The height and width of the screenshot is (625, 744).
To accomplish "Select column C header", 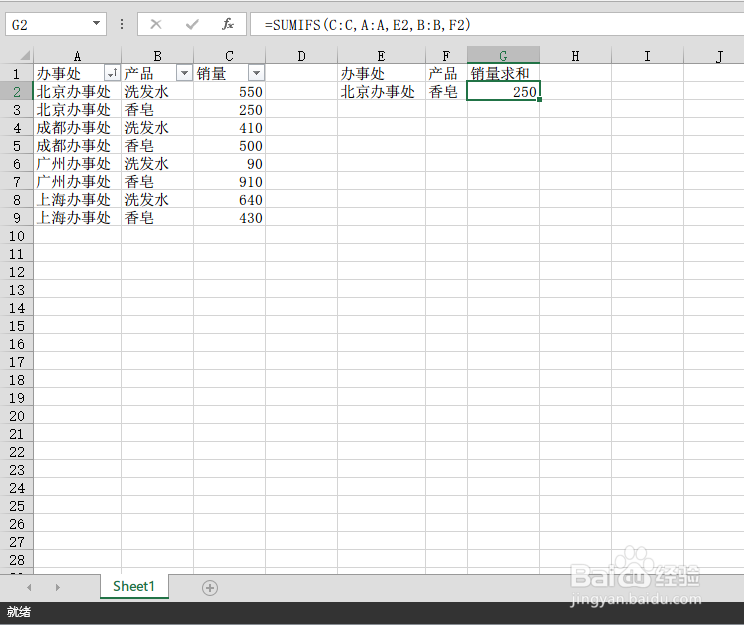I will (229, 56).
